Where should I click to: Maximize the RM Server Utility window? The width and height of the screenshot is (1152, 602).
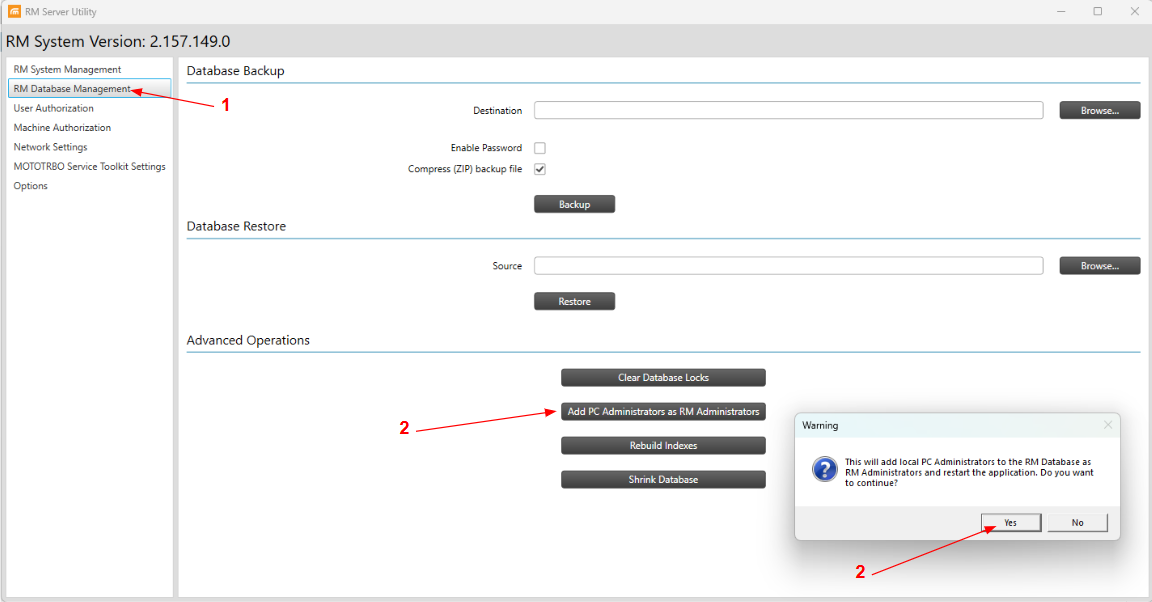(1098, 12)
